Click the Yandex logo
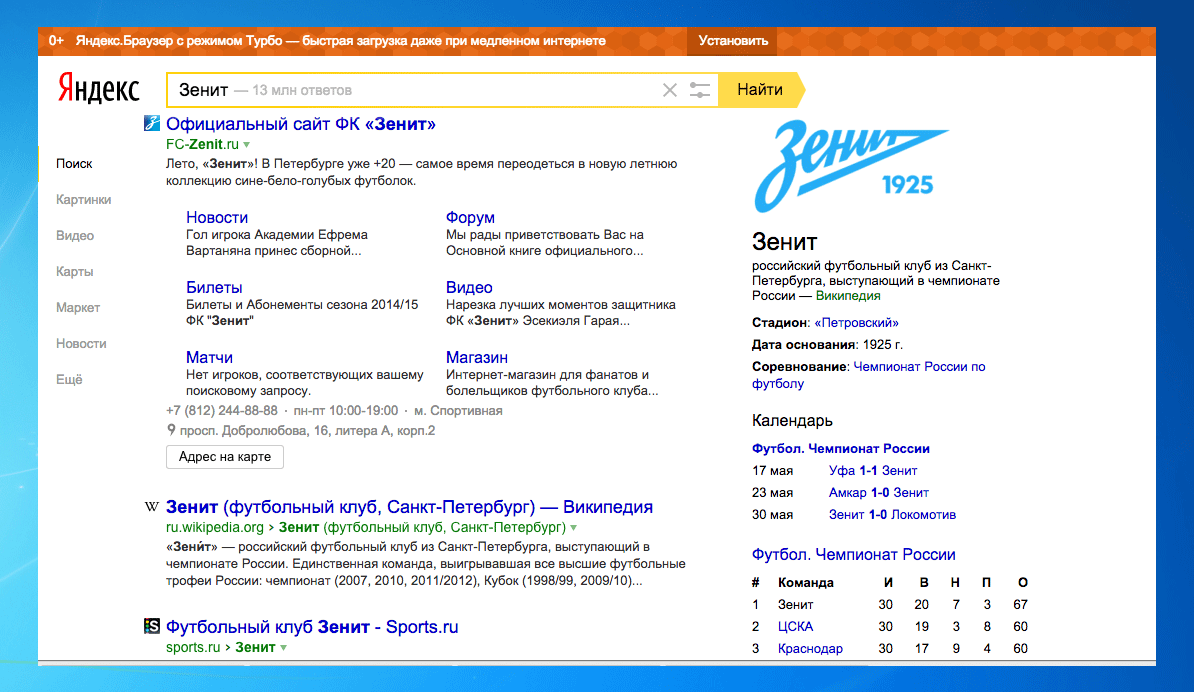 [x=99, y=89]
